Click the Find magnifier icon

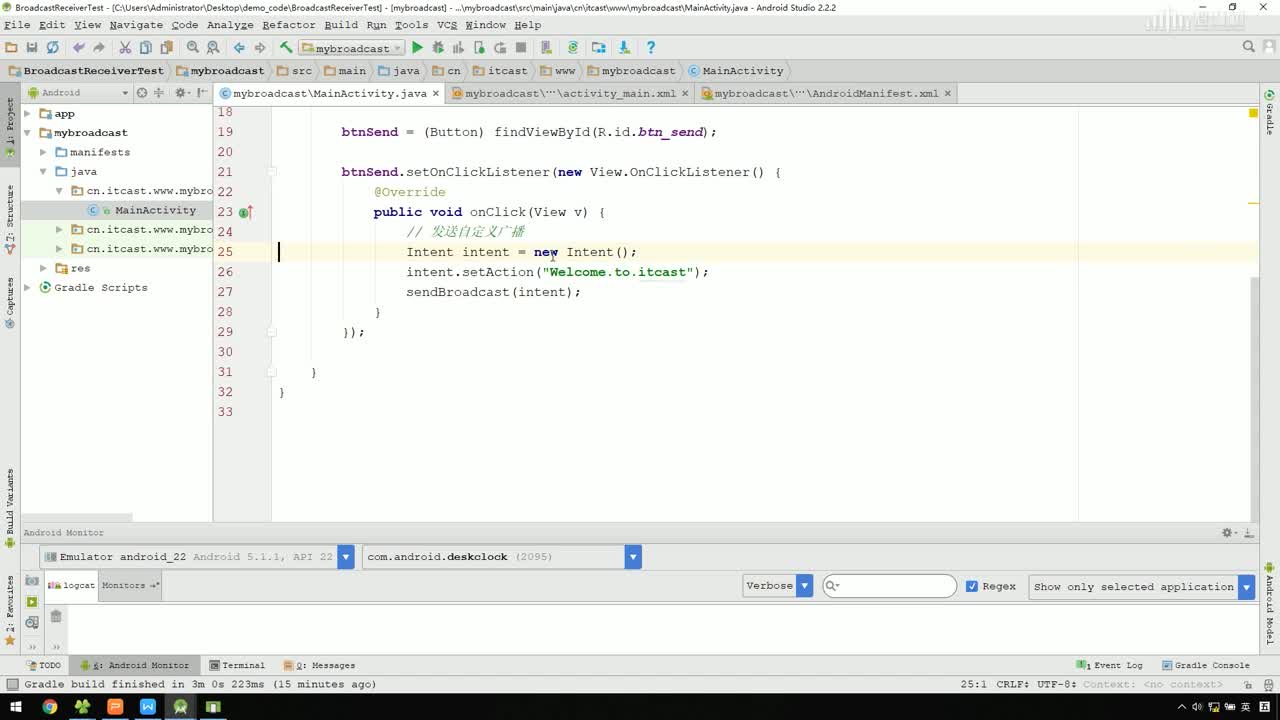pyautogui.click(x=193, y=47)
